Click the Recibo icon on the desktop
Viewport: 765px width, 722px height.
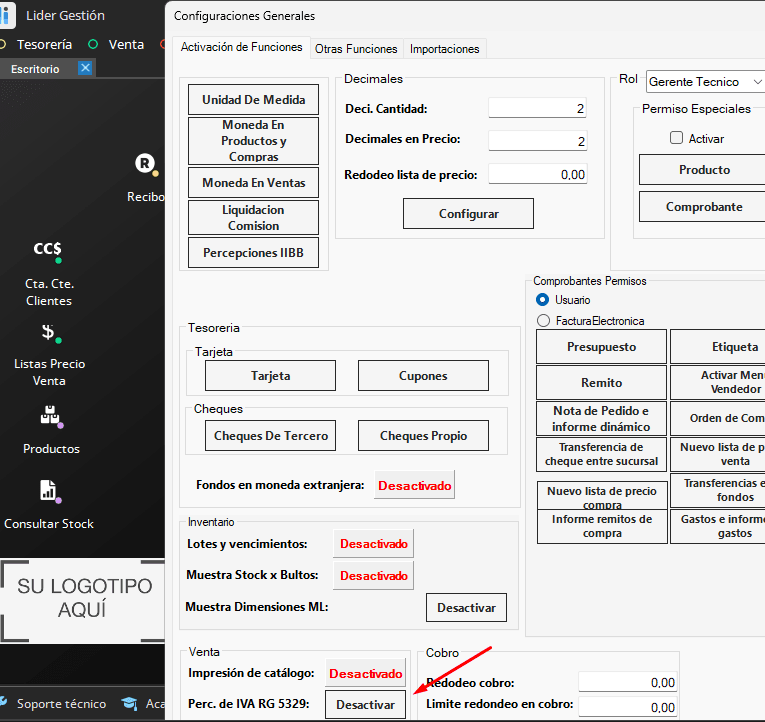[146, 163]
